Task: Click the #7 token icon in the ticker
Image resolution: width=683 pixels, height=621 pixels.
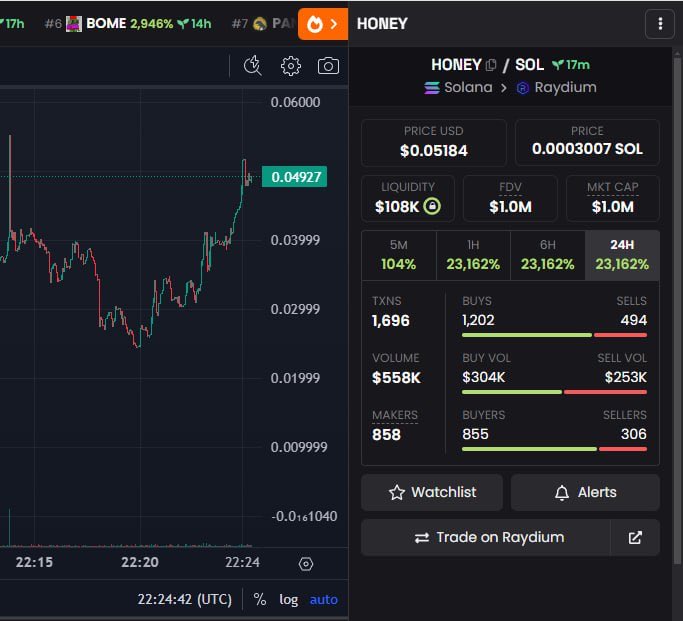Action: [260, 24]
